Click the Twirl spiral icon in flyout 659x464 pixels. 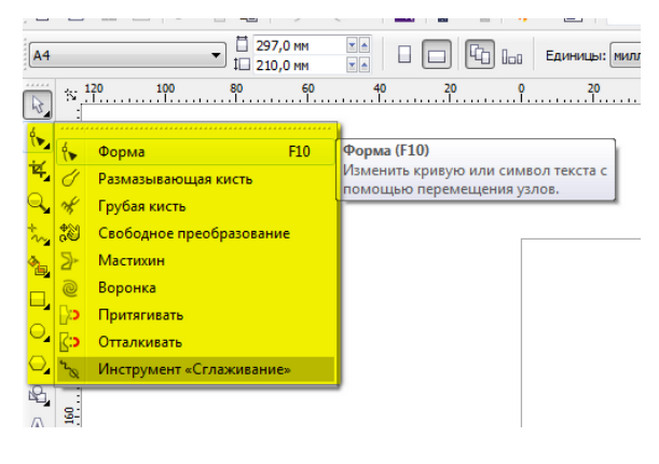point(70,288)
